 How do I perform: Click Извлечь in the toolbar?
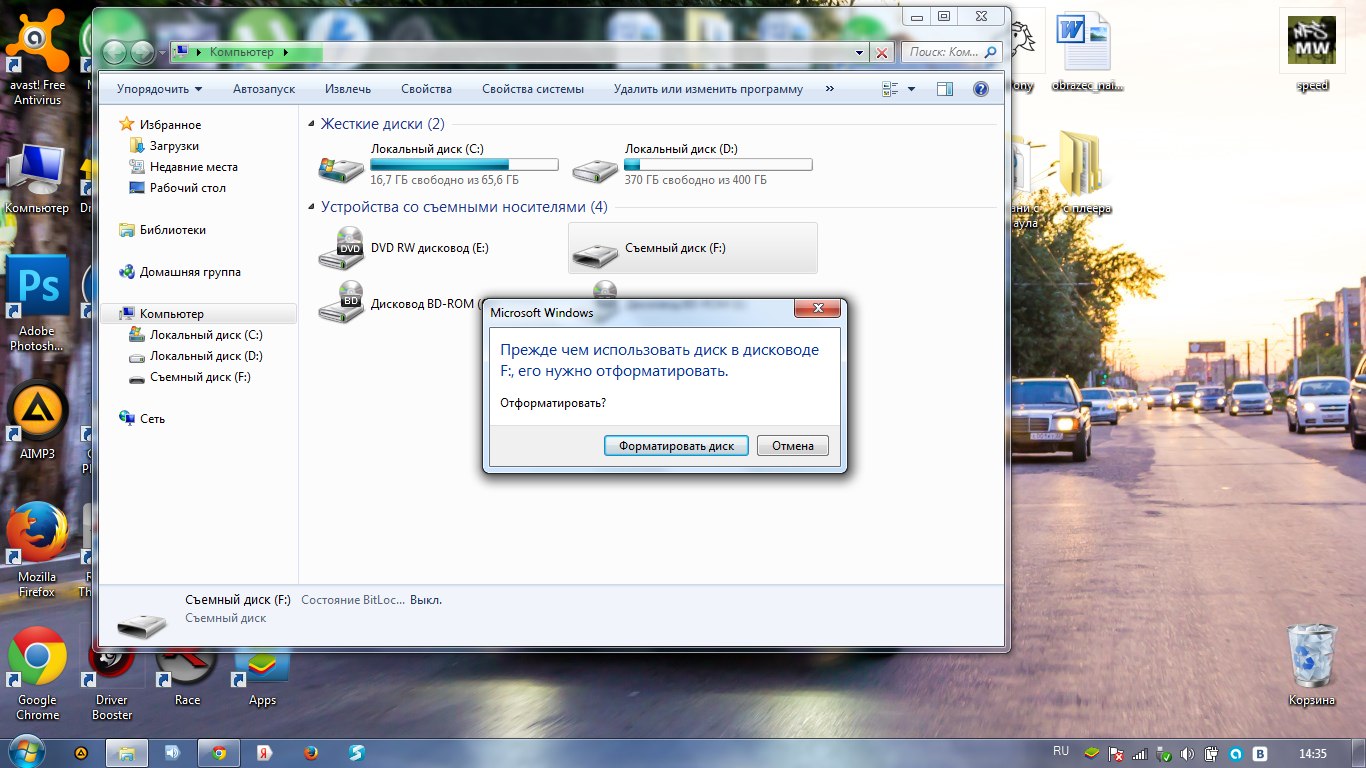(x=348, y=89)
